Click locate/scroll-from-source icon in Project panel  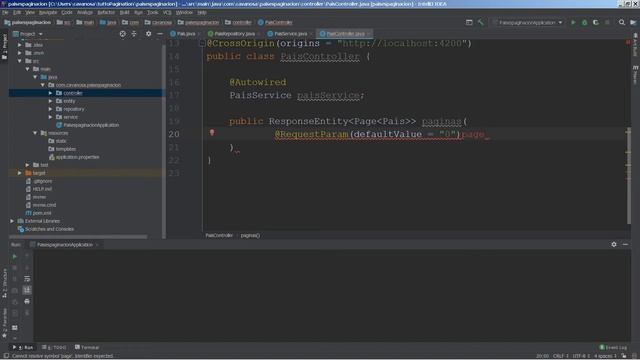click(122, 34)
